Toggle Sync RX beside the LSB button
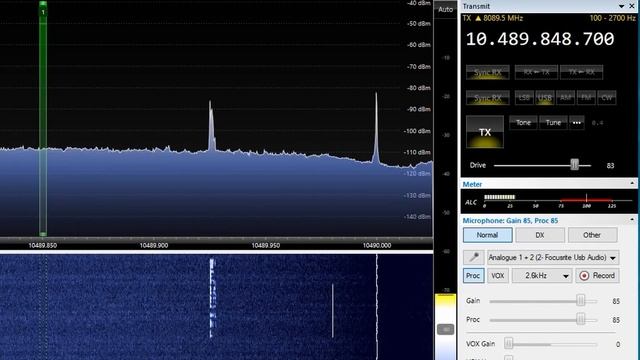640x360 pixels. (x=488, y=98)
